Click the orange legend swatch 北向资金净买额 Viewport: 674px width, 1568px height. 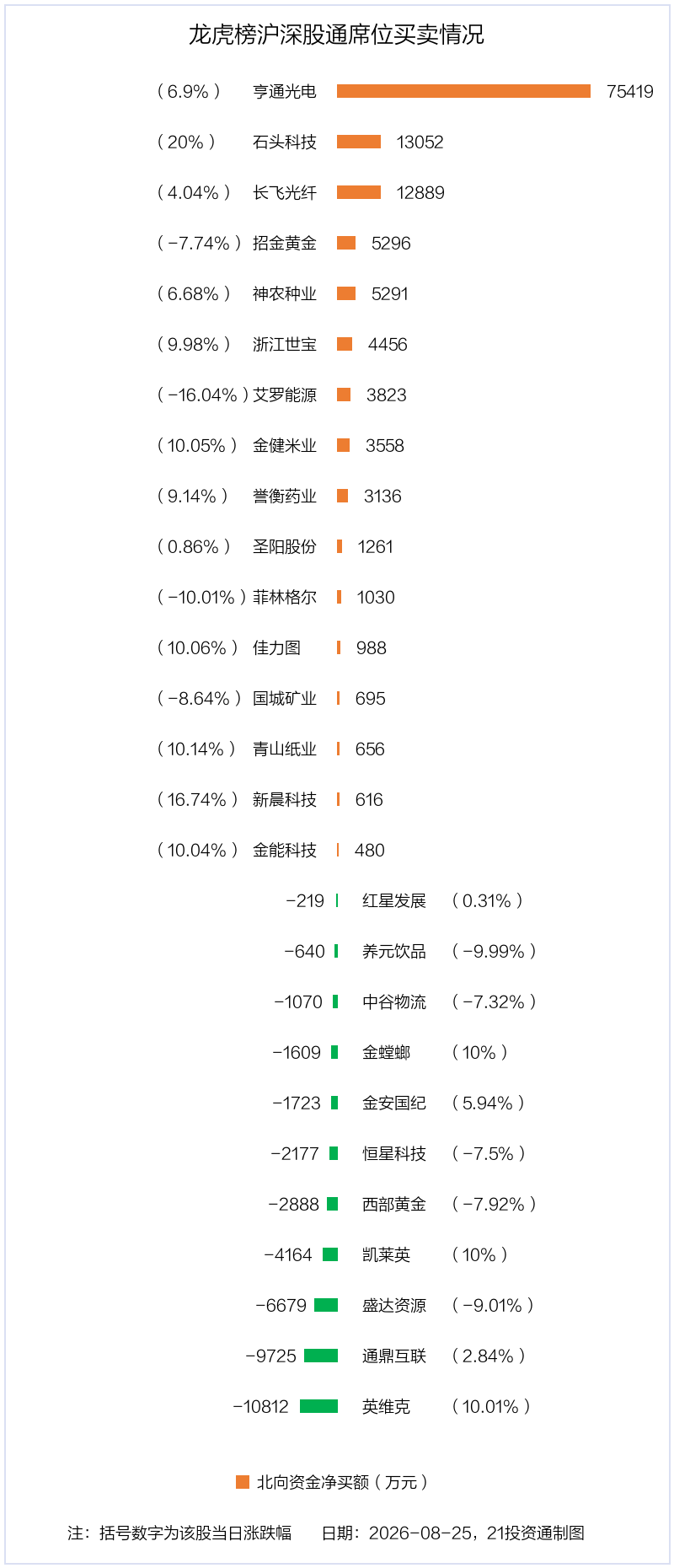(x=243, y=1481)
